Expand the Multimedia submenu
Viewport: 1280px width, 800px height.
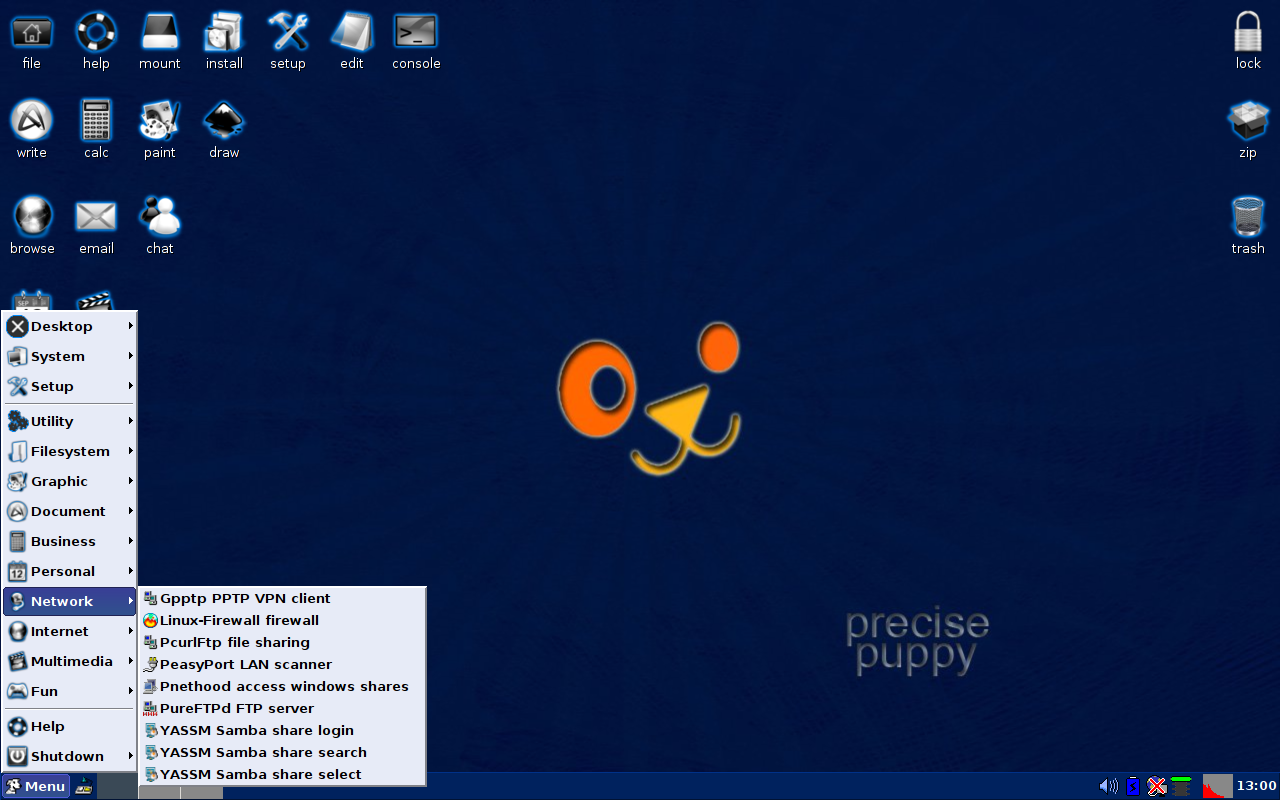click(x=70, y=661)
